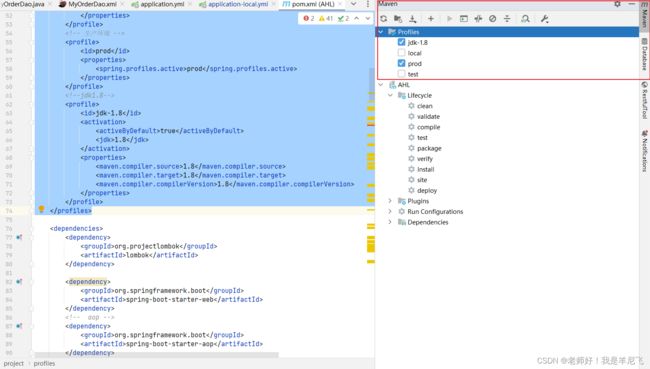Screen dimensions: 650x369
Task: Click the profiles breadcrumb
Action: pyautogui.click(x=44, y=364)
